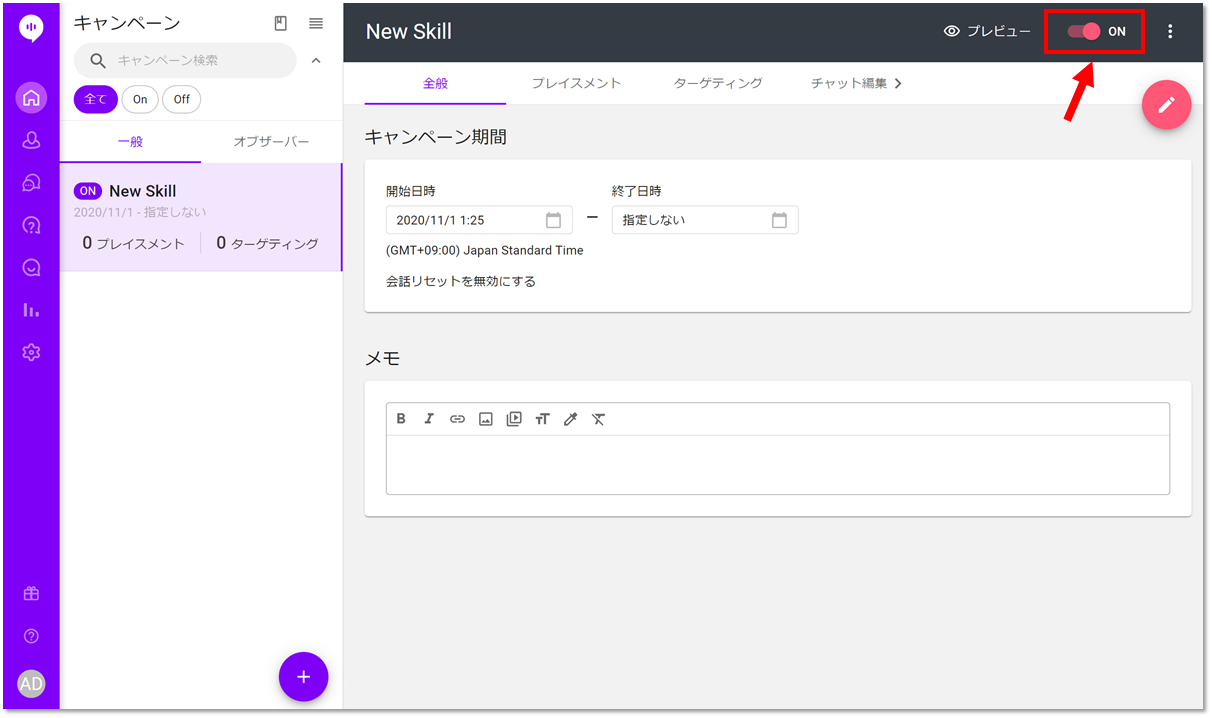Image resolution: width=1212 pixels, height=718 pixels.
Task: Open the user profile sidebar icon
Action: 31,140
